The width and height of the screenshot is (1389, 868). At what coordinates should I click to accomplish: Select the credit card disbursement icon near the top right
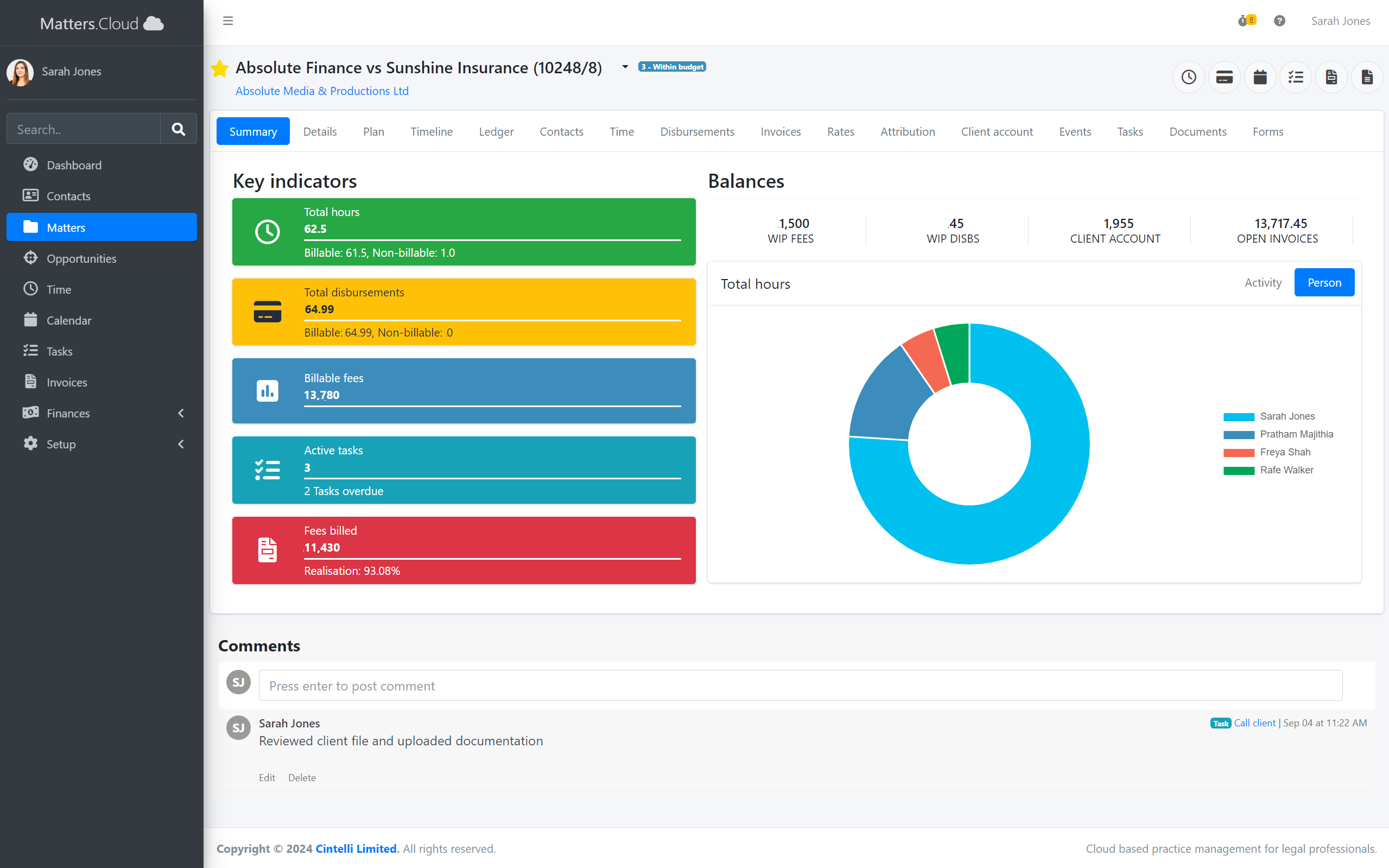[x=1223, y=77]
